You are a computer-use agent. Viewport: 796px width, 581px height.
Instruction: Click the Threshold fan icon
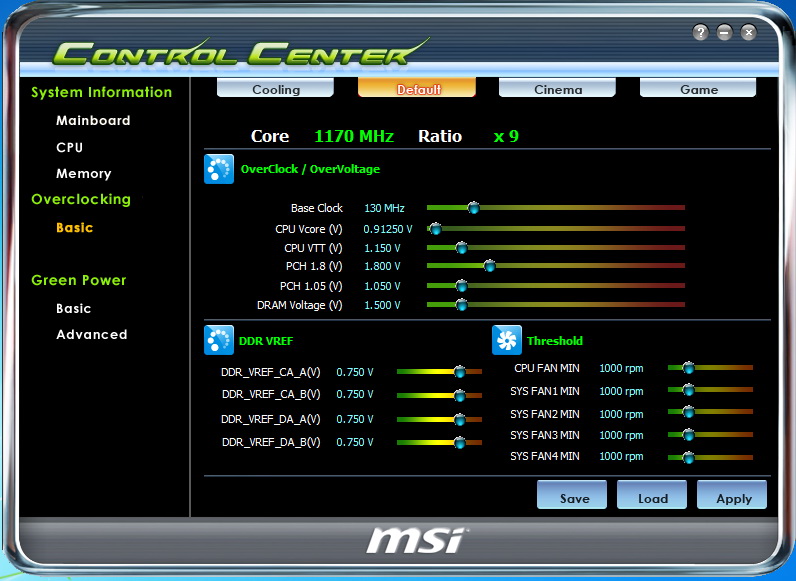click(x=507, y=340)
